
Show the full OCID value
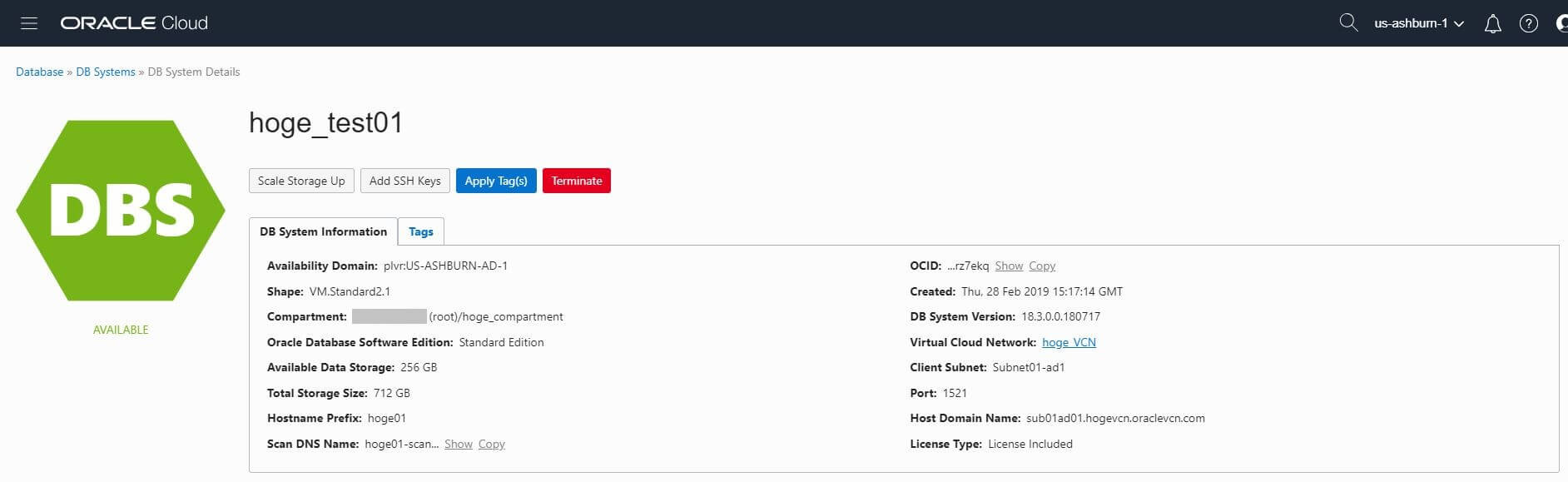[1009, 266]
